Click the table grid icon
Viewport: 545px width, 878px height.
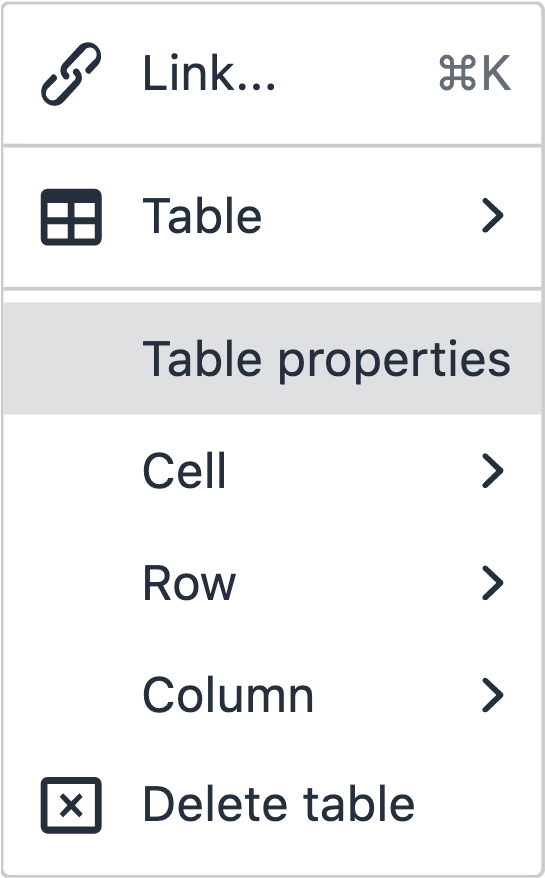(71, 217)
